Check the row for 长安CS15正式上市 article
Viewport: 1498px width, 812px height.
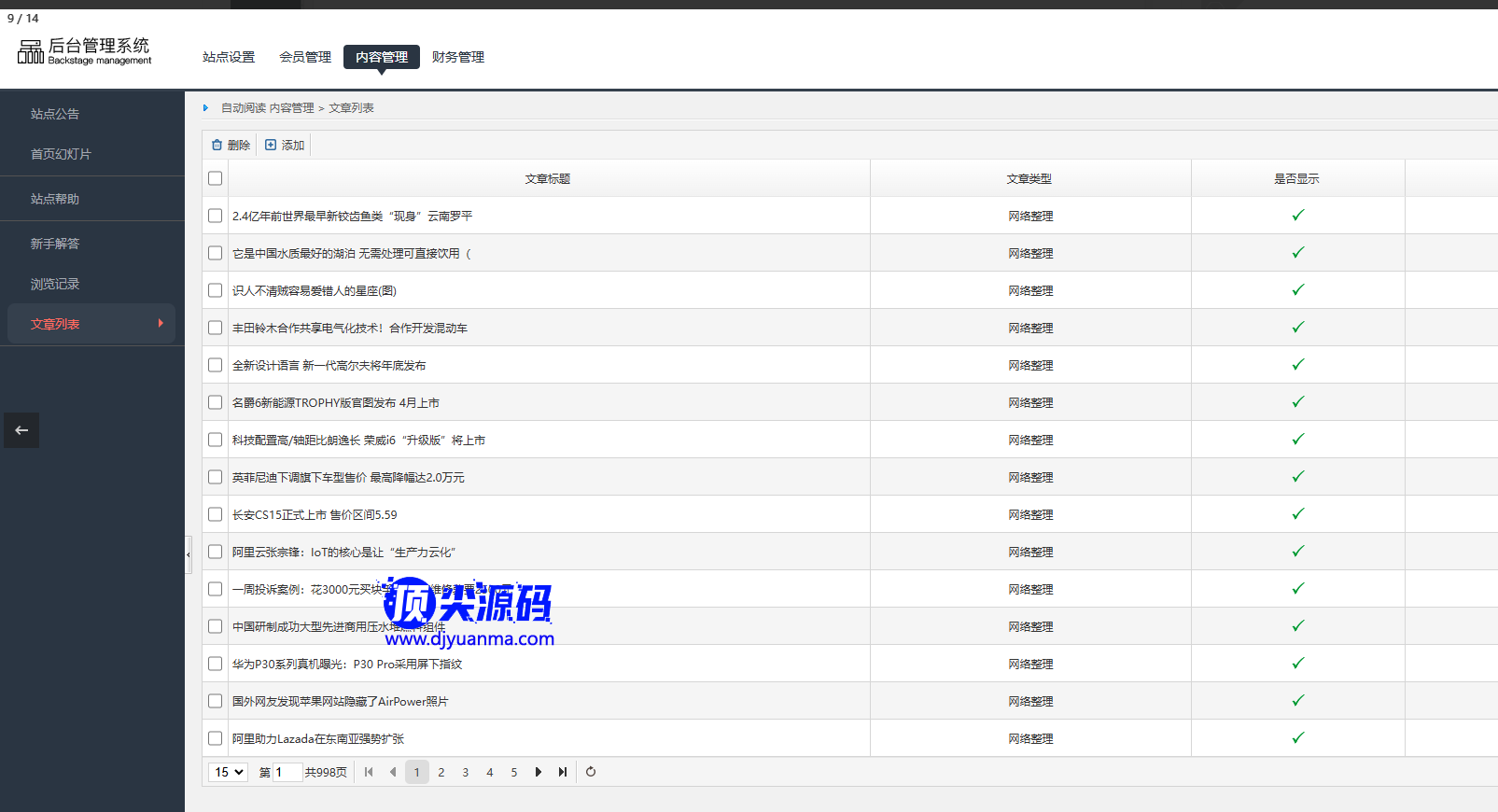click(x=216, y=514)
